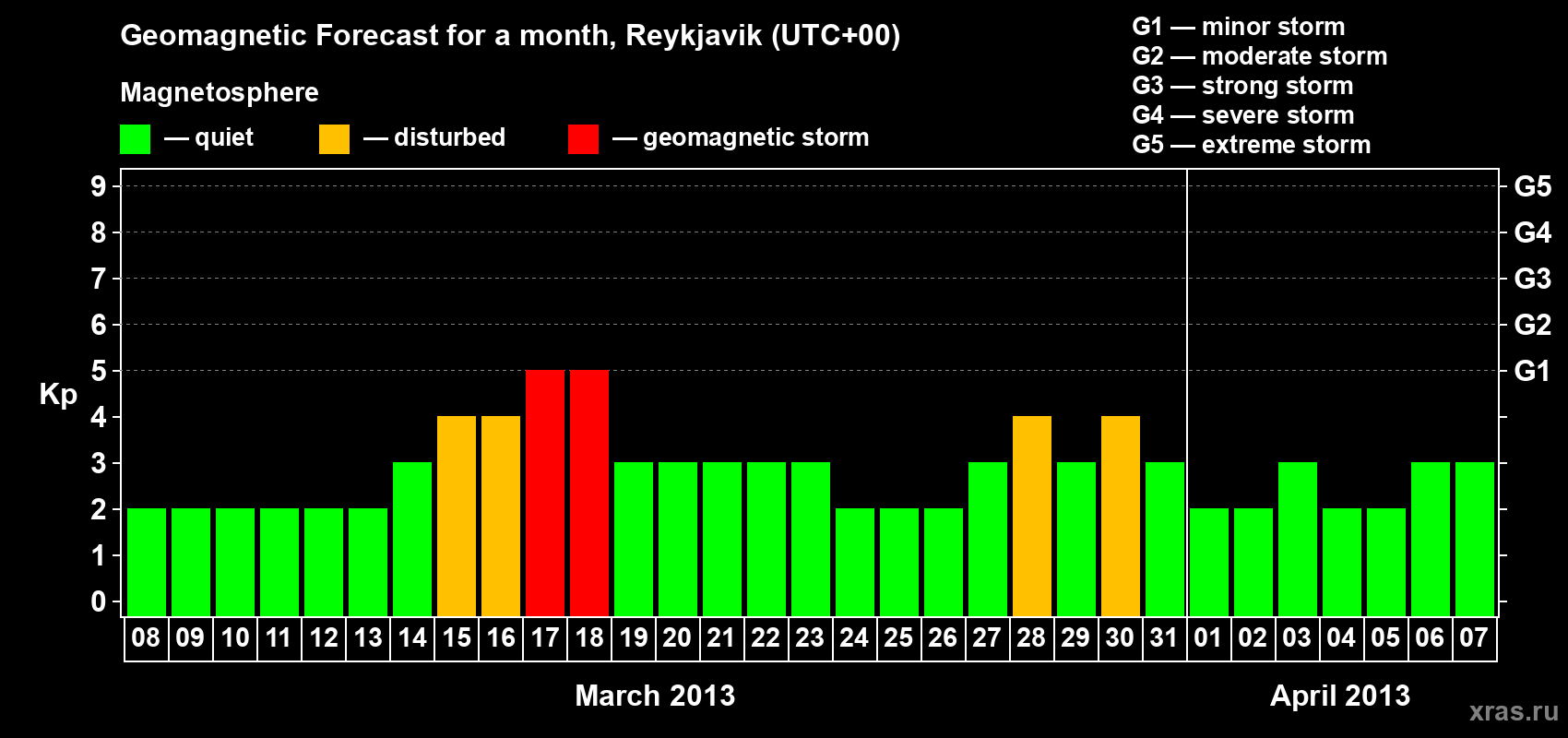Click the geomagnetic storm legend label
This screenshot has width=1568, height=738.
(x=756, y=138)
